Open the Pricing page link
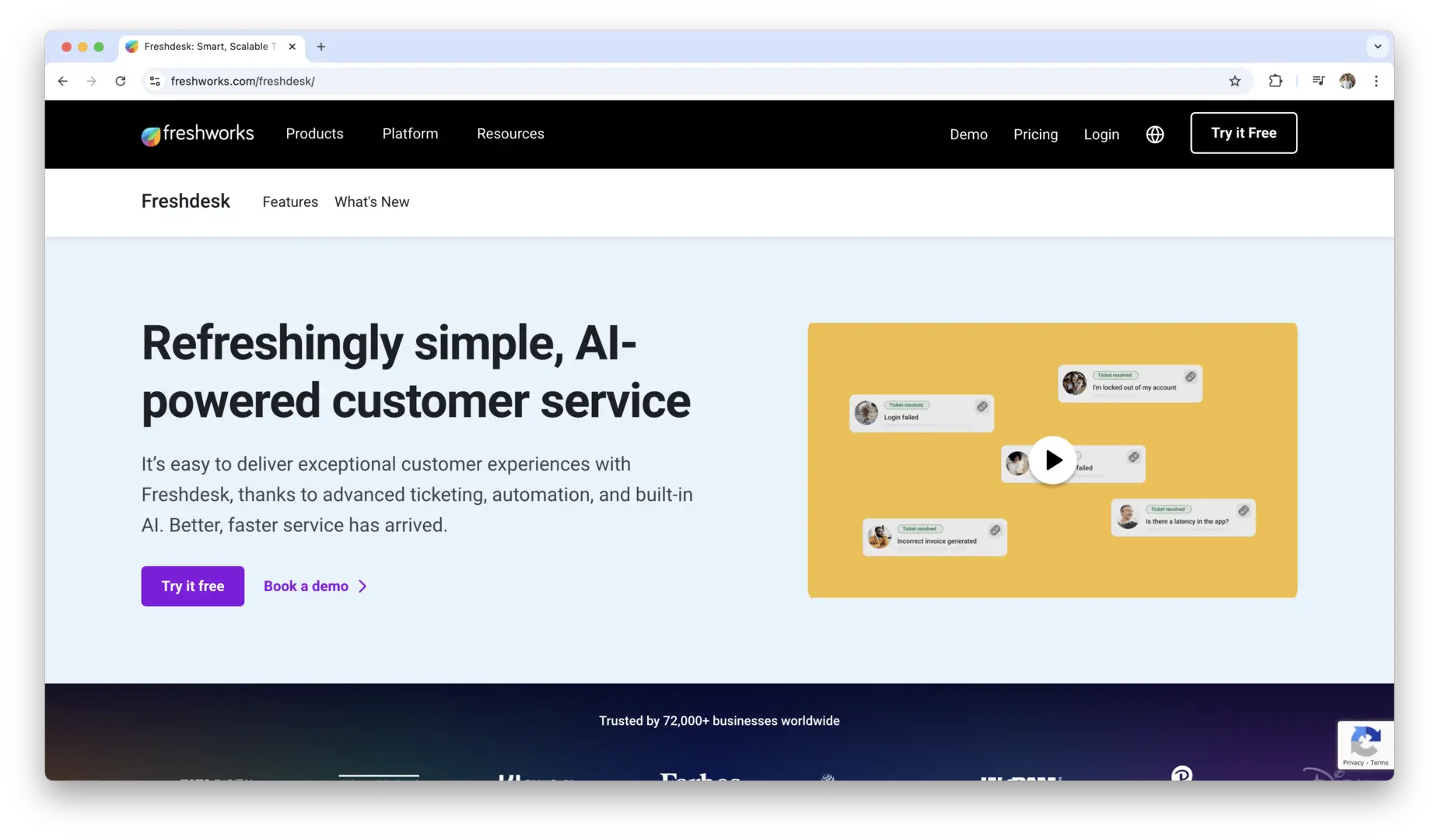The image size is (1439, 840). click(x=1035, y=135)
